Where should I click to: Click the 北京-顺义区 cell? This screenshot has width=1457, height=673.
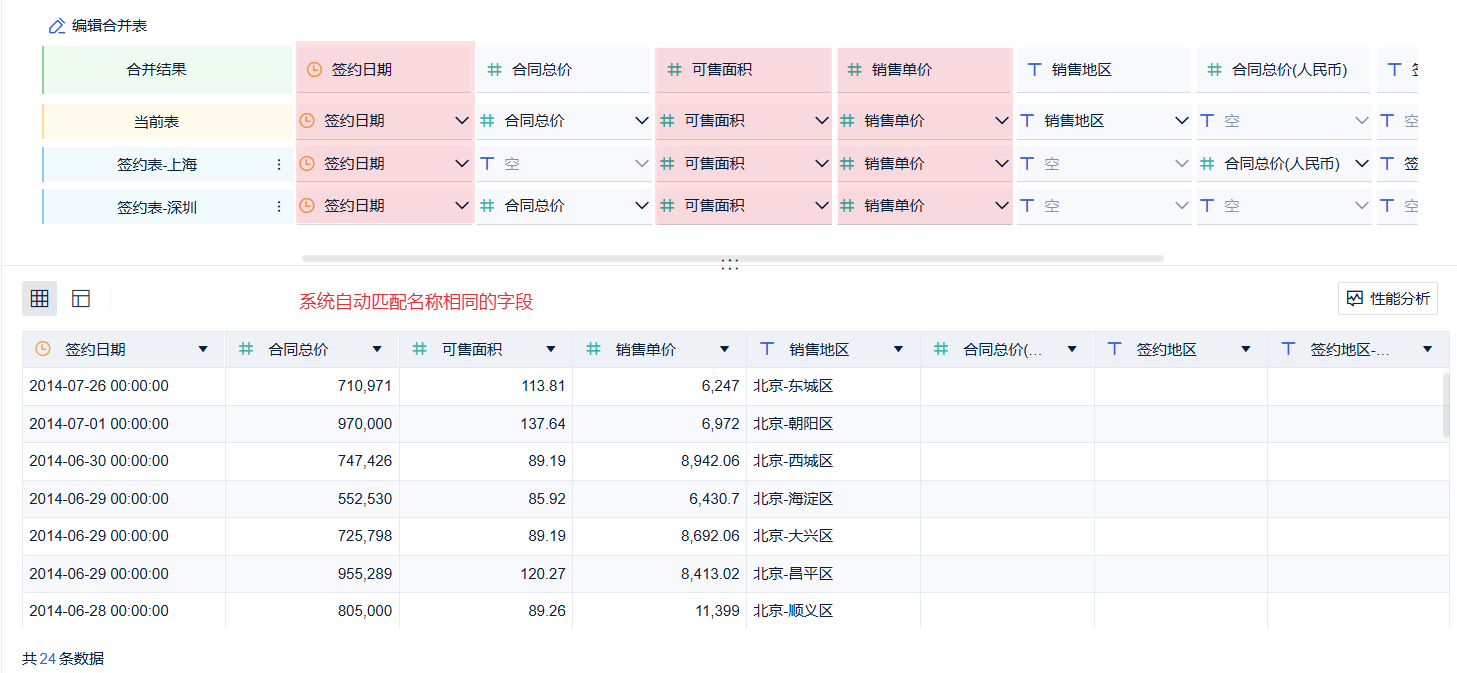[x=834, y=611]
